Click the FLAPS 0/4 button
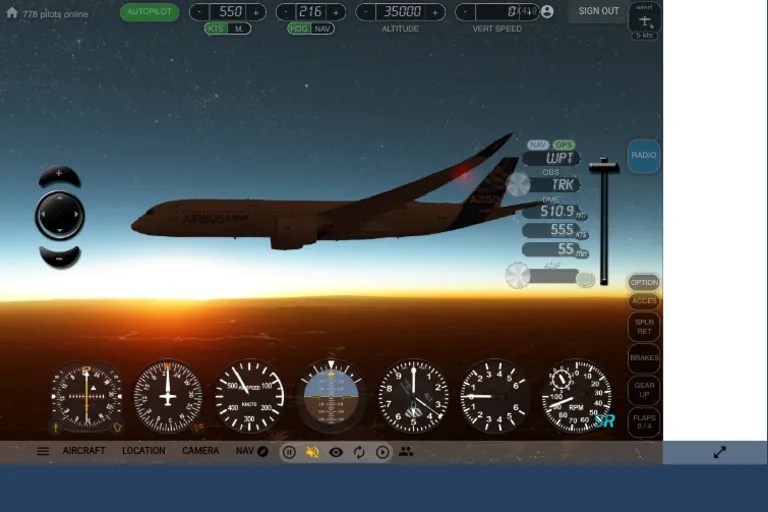The height and width of the screenshot is (512, 768). point(644,422)
